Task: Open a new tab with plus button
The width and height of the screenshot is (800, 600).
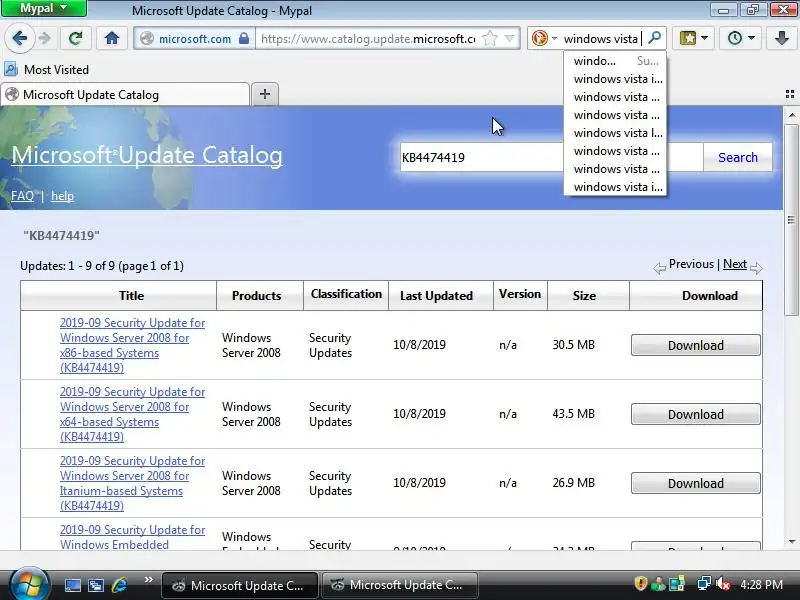Action: pyautogui.click(x=265, y=94)
